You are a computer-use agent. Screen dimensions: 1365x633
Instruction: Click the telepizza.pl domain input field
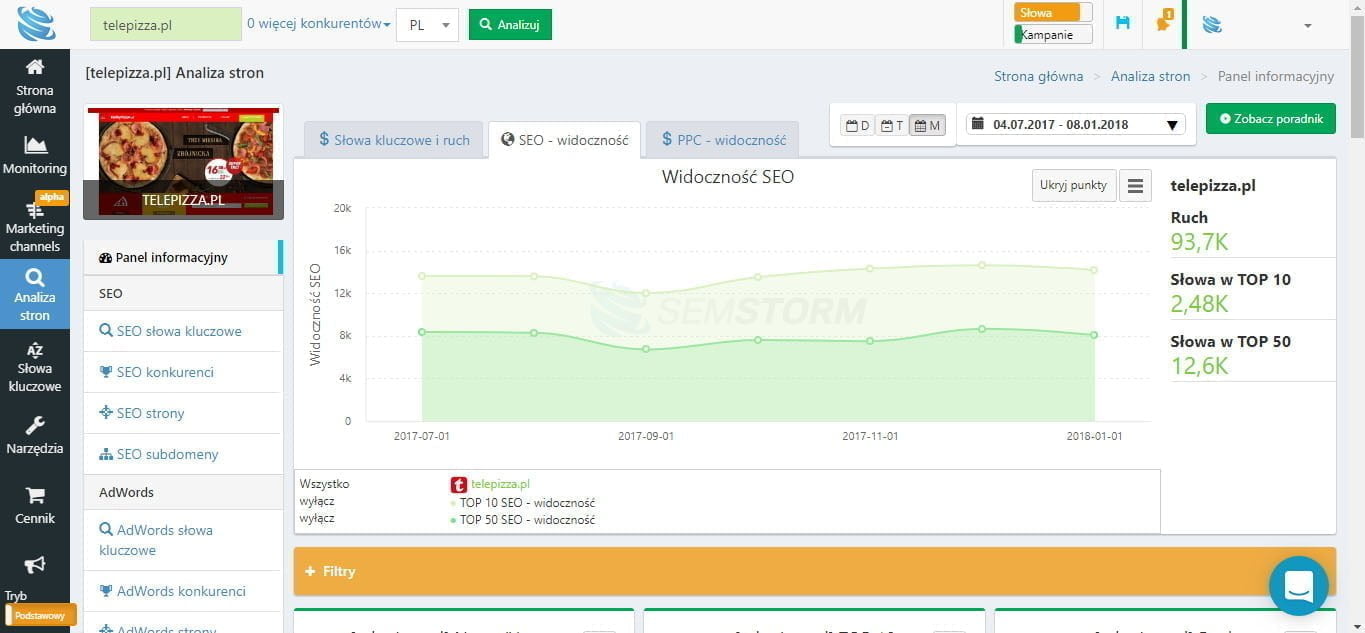click(166, 25)
